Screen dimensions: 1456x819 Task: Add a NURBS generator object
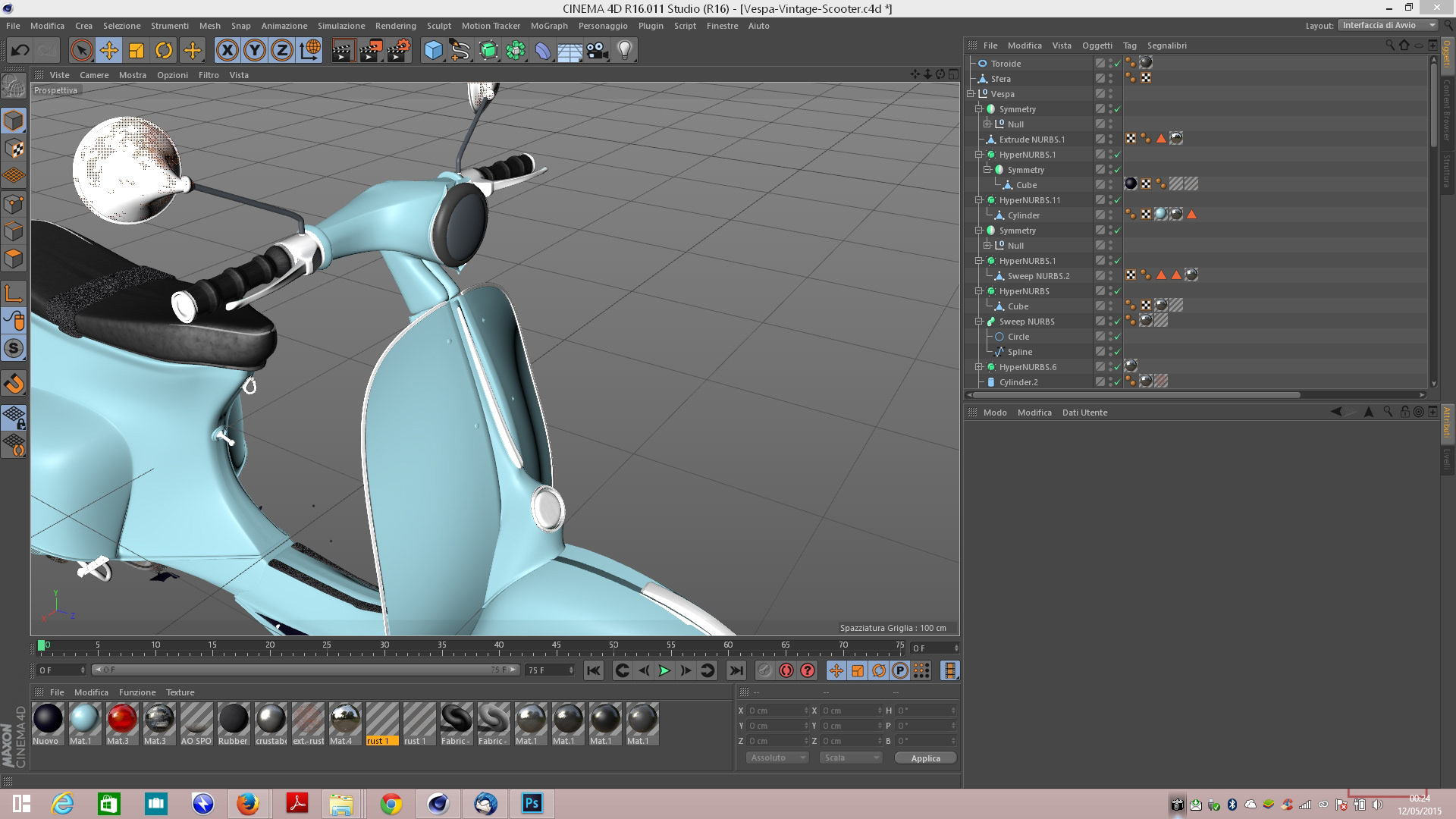point(488,51)
